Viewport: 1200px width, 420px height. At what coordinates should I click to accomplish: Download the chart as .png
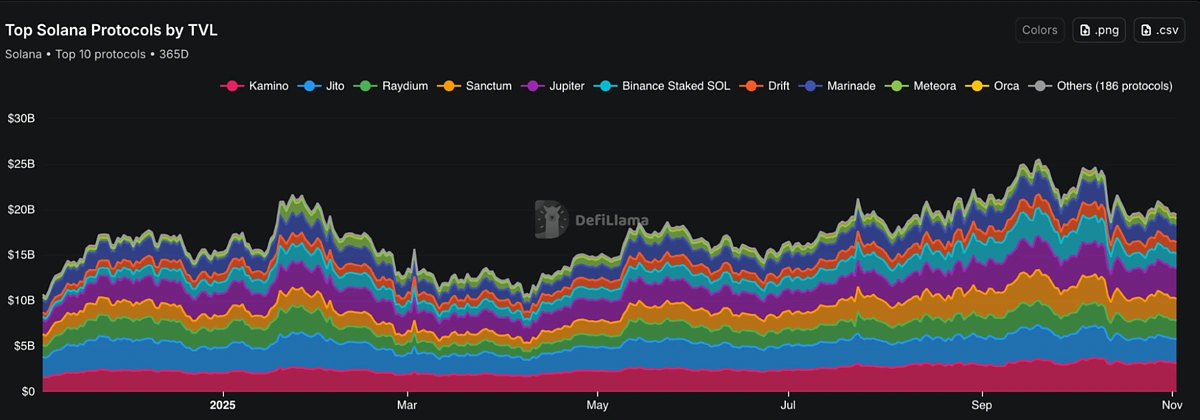coord(1099,30)
